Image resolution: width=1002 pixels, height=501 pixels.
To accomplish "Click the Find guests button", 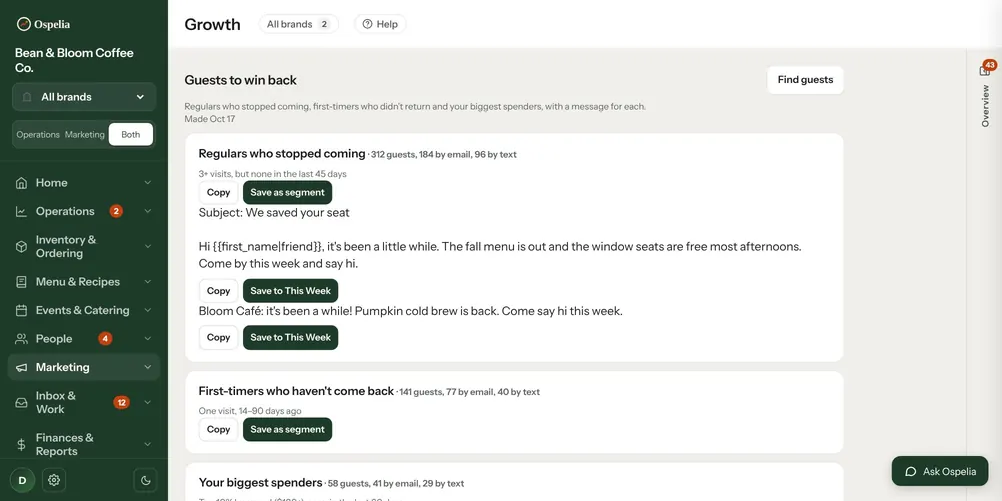I will (805, 80).
